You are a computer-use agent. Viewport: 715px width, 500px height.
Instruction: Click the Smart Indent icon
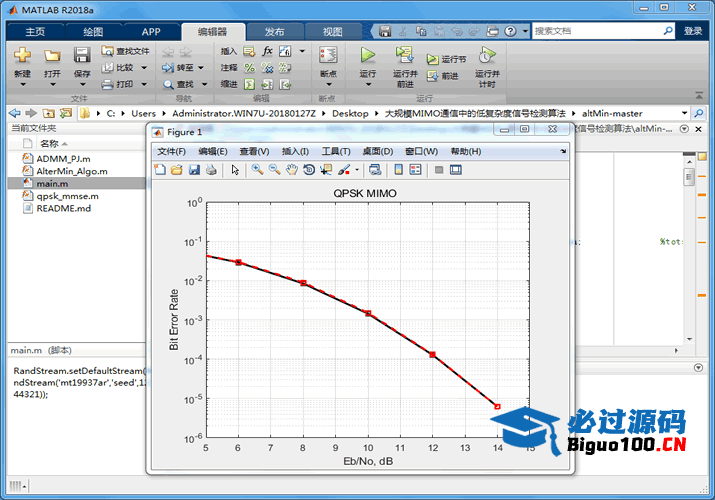pos(249,84)
